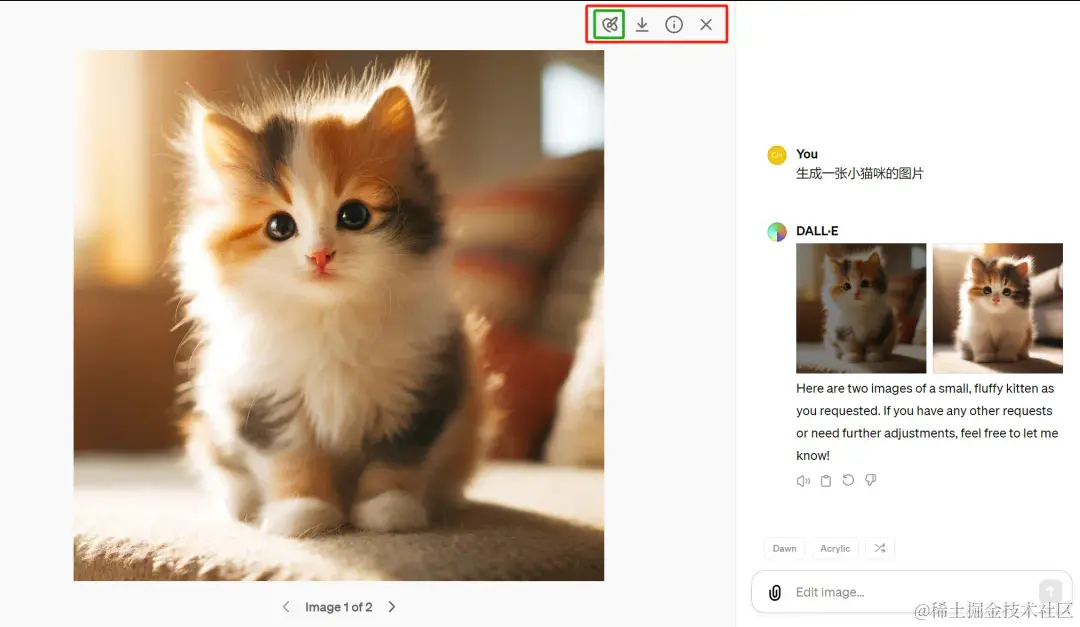Open second kitten thumbnail in chat
Screen dimensions: 1080x627
click(998, 308)
